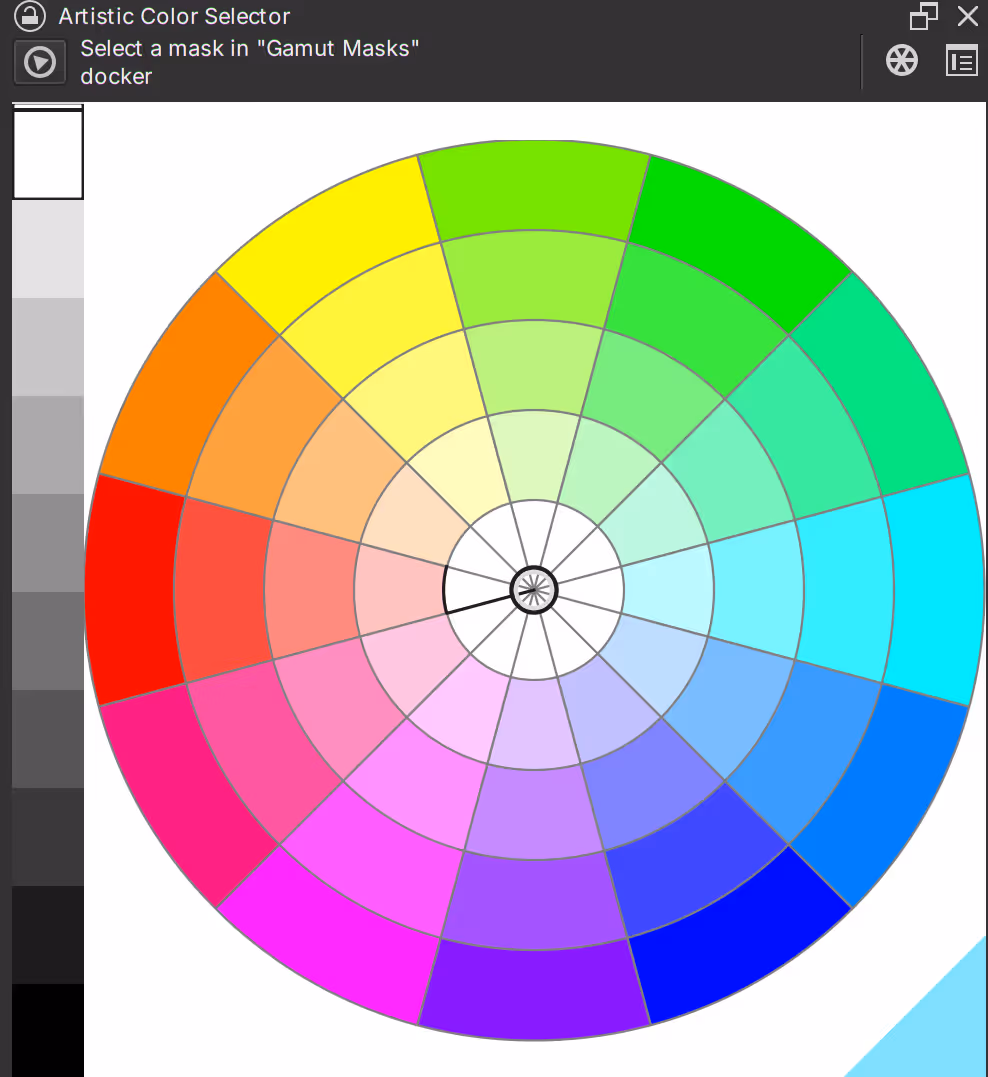The width and height of the screenshot is (988, 1077).
Task: Click the center circle of the color wheel
Action: (534, 590)
